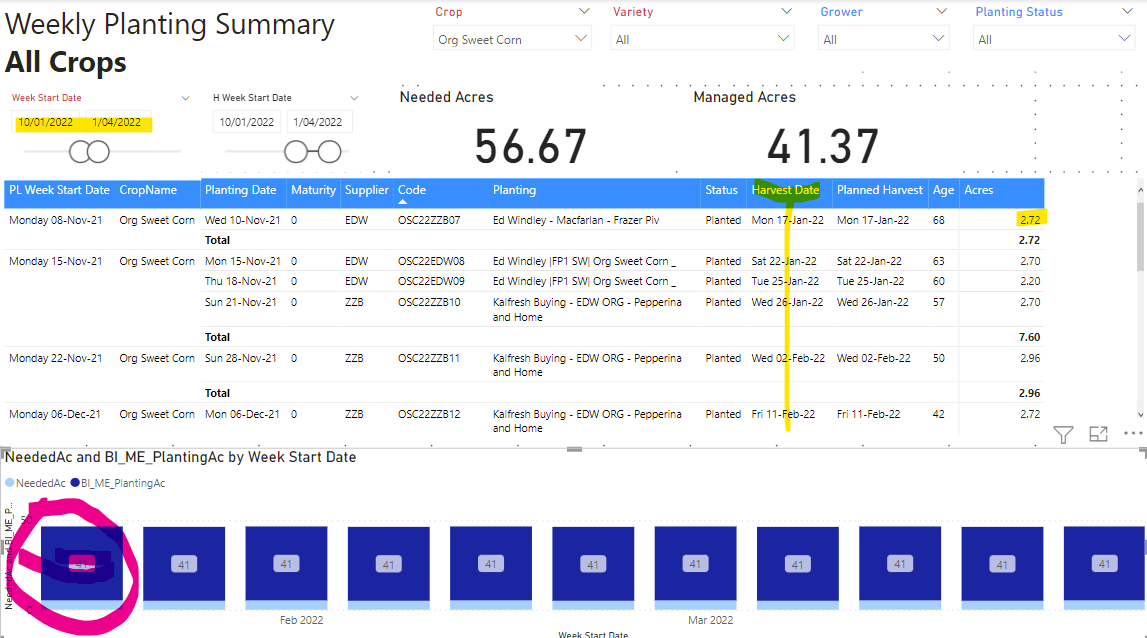Click the table scrollbar down arrow
The image size is (1147, 638).
pyautogui.click(x=1140, y=414)
